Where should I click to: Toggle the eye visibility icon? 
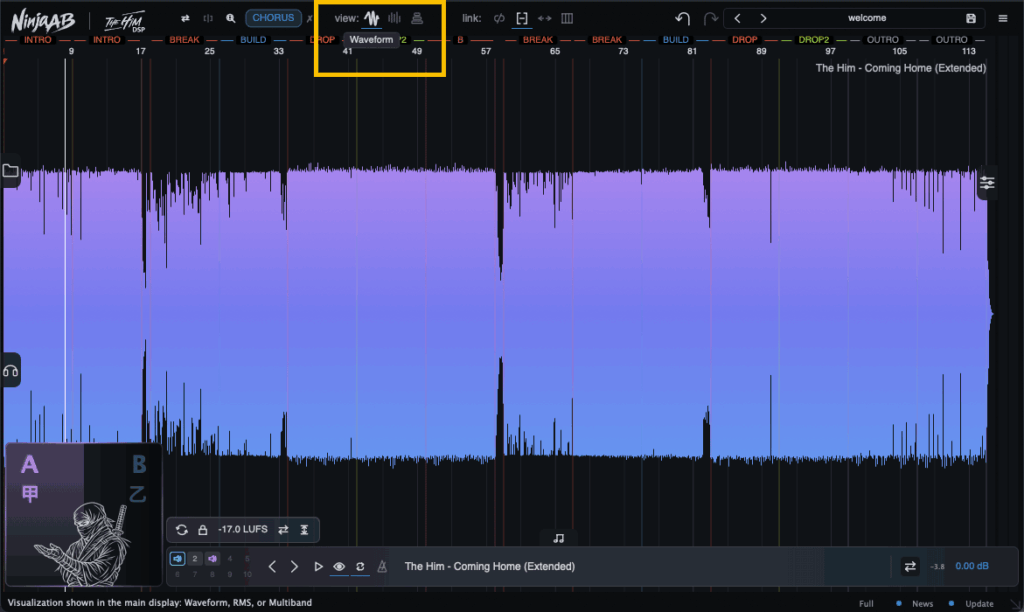339,566
